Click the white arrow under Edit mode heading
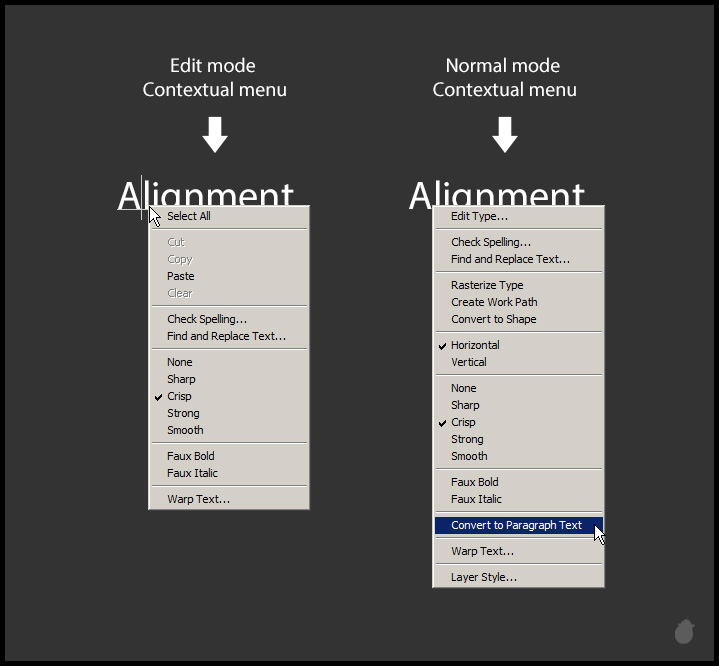719x666 pixels. (215, 135)
